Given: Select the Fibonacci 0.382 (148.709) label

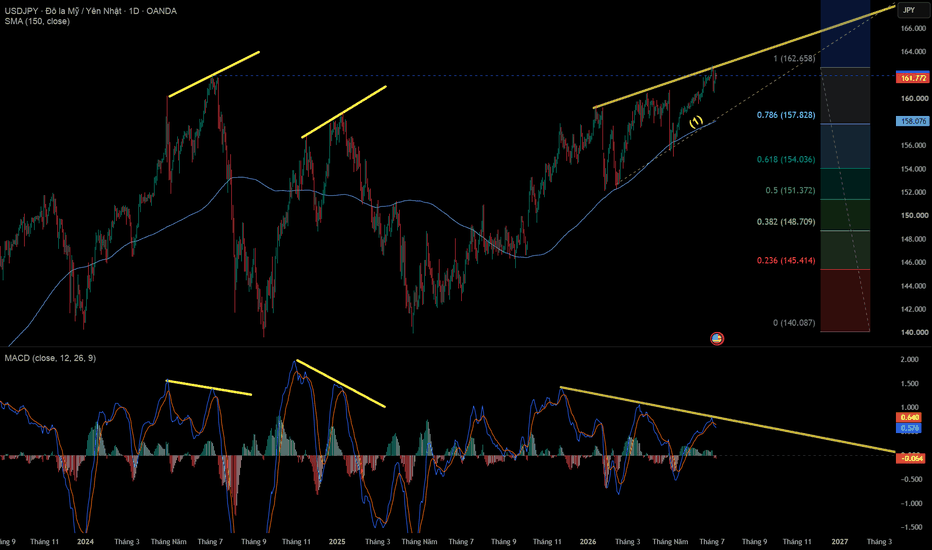Looking at the screenshot, I should click(x=786, y=222).
